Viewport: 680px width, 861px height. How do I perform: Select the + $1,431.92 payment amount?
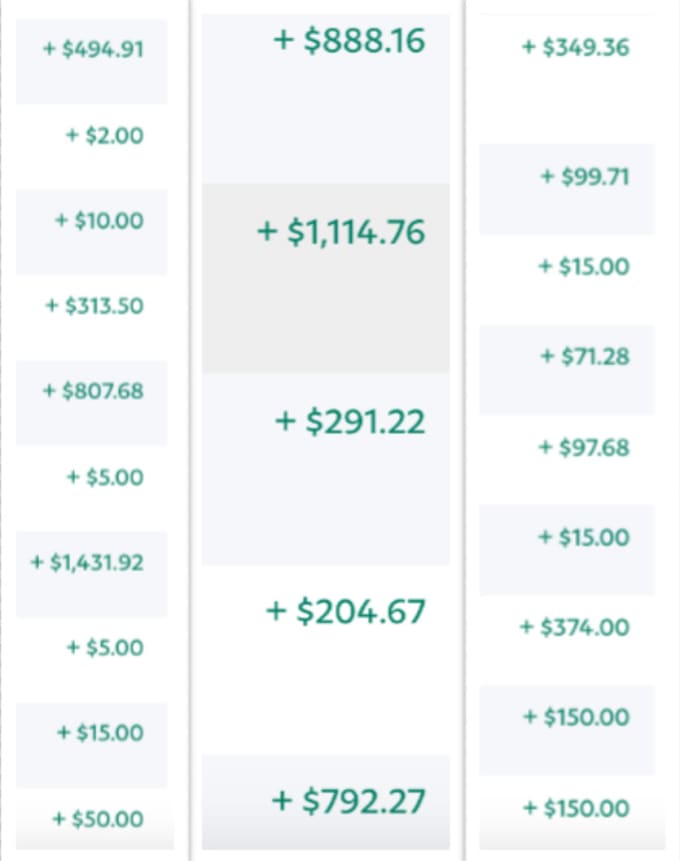[x=87, y=562]
